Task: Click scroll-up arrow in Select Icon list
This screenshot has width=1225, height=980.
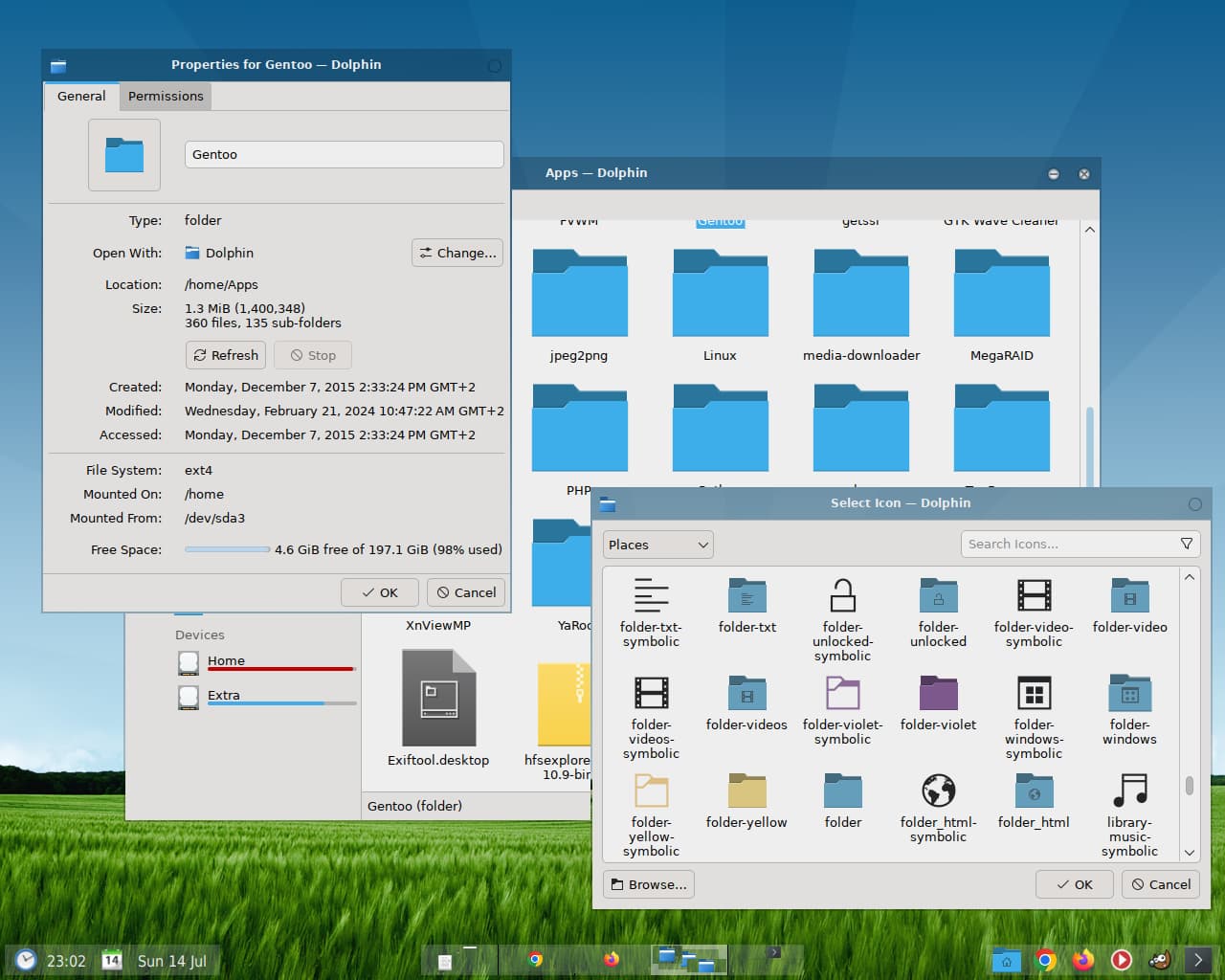Action: 1190,577
